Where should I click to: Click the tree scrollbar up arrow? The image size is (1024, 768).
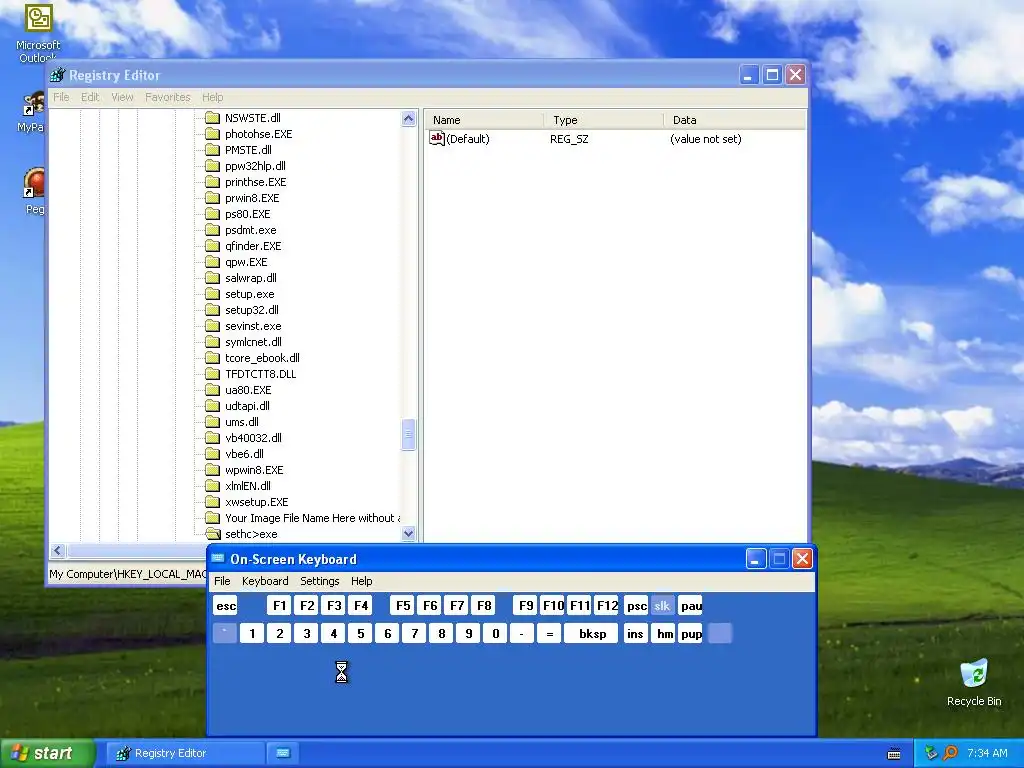[x=409, y=118]
